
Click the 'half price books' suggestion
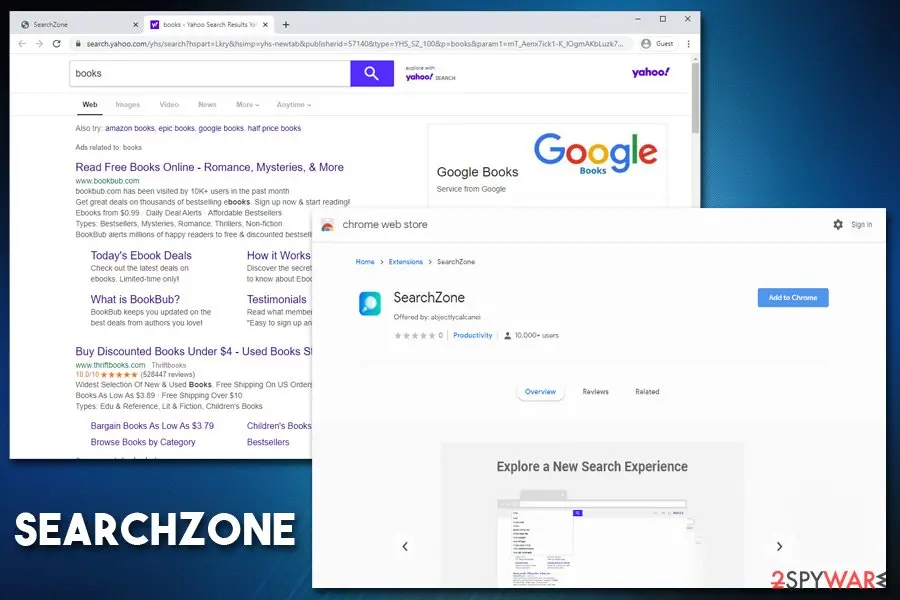click(x=274, y=128)
